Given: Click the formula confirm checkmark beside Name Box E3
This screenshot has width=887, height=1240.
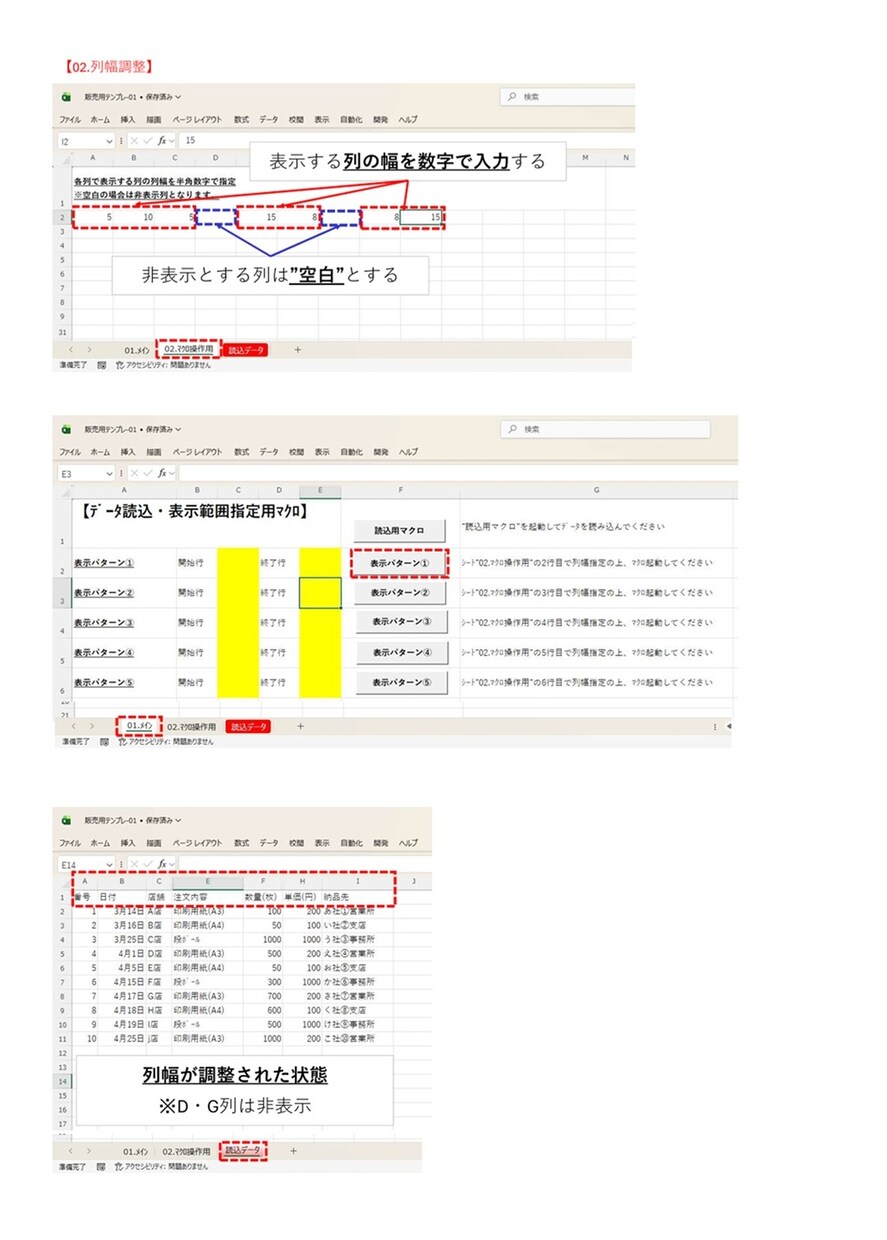Looking at the screenshot, I should (x=147, y=473).
